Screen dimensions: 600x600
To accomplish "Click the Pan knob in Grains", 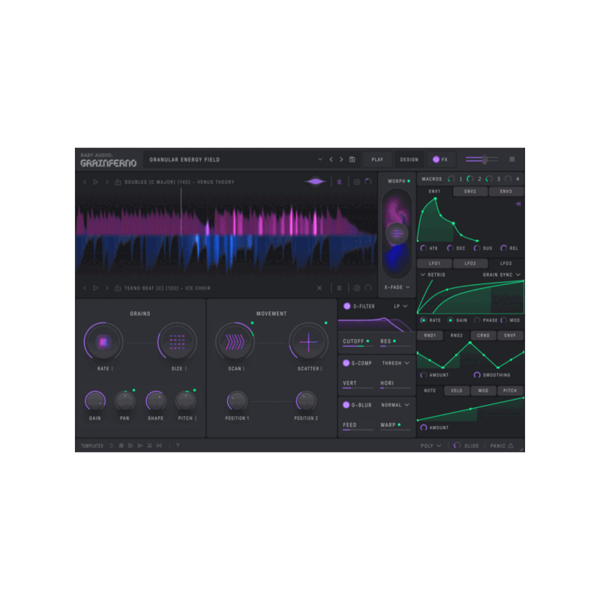I will (x=125, y=401).
